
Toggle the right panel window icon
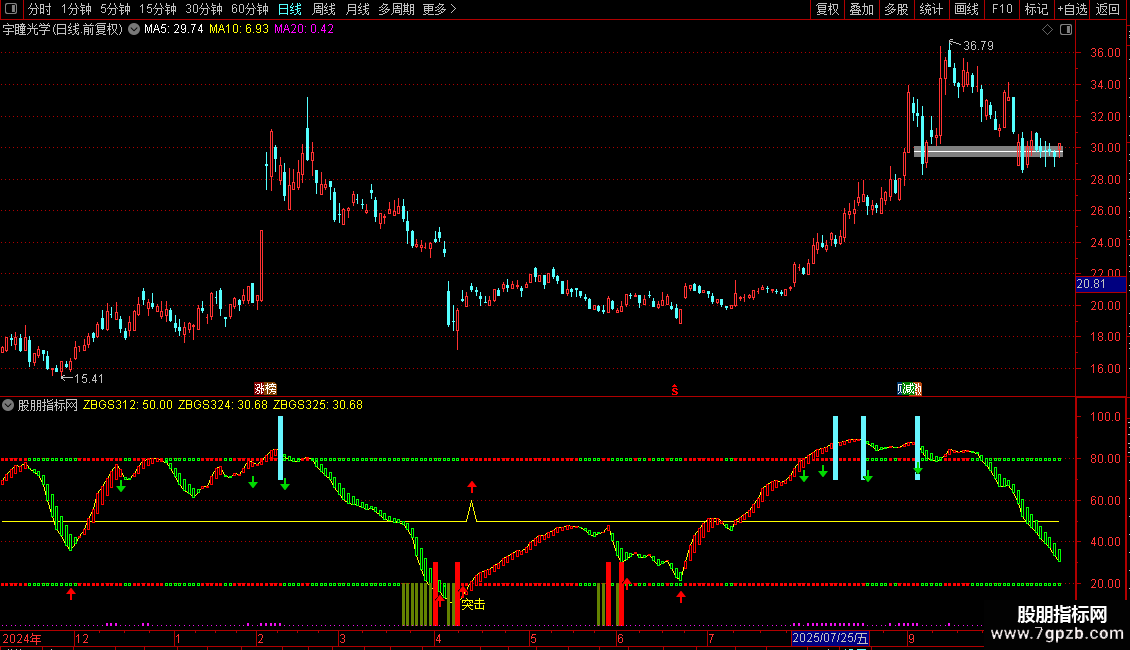click(x=1066, y=30)
